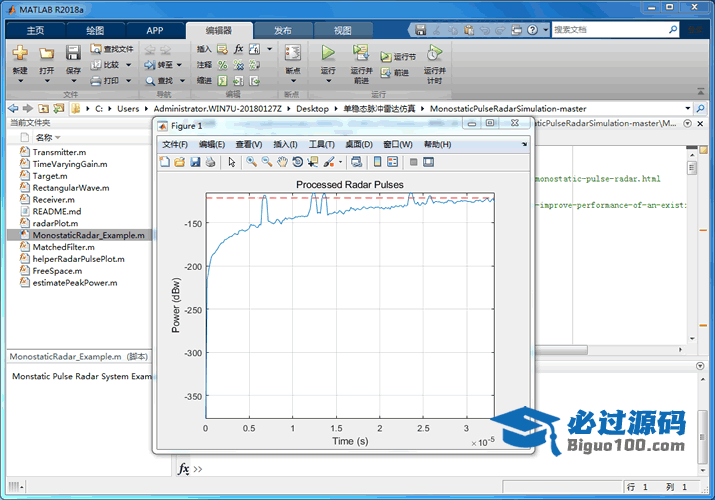Click New Figure icon in Figure 1 toolbar
The height and width of the screenshot is (500, 715).
coord(165,162)
